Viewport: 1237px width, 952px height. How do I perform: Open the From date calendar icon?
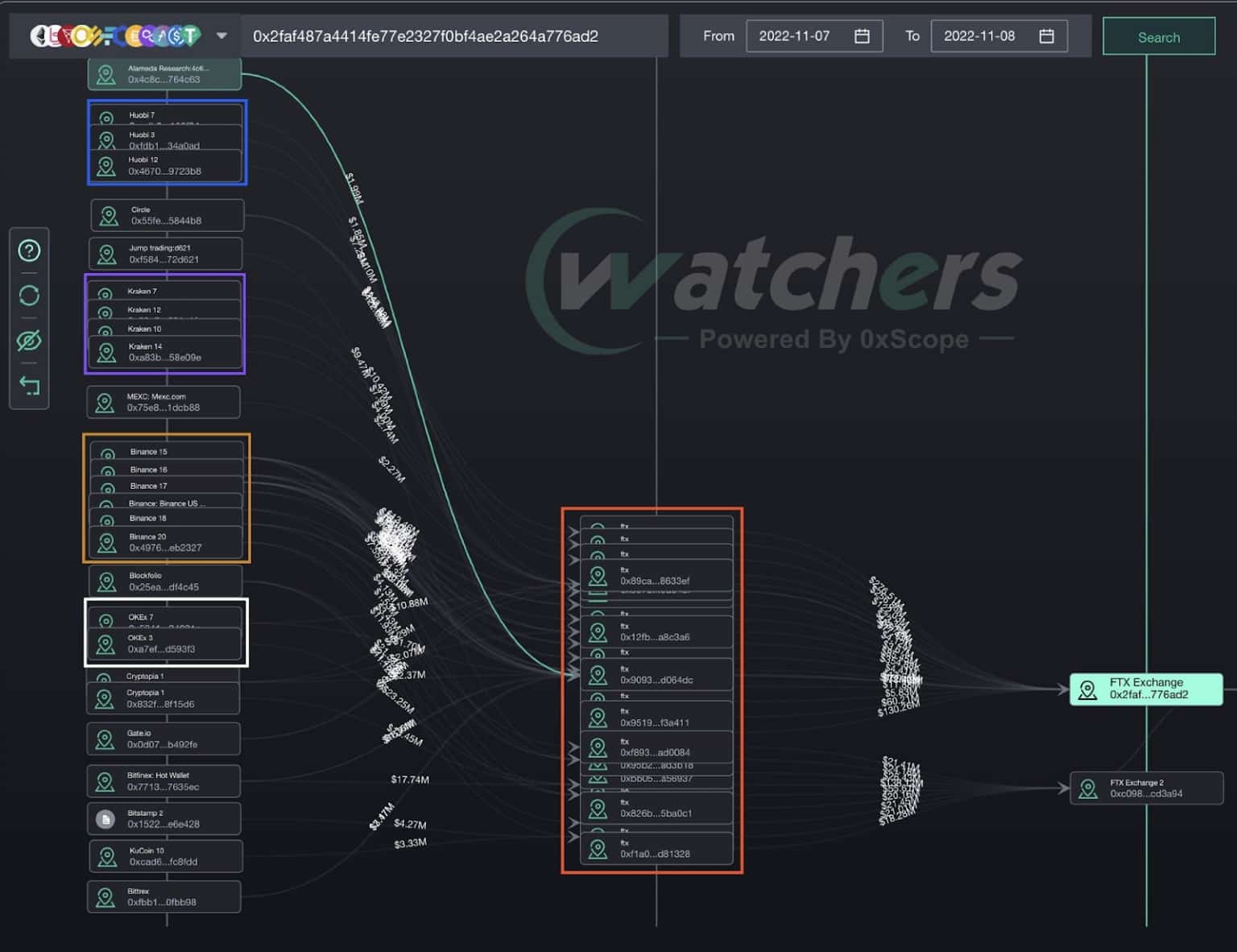pos(862,36)
